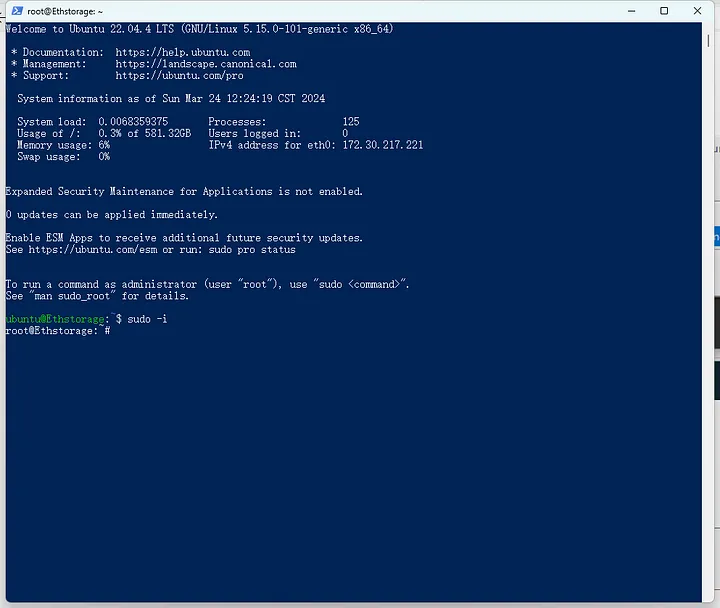720x608 pixels.
Task: Click the system load value 0.0068359375
Action: point(133,122)
